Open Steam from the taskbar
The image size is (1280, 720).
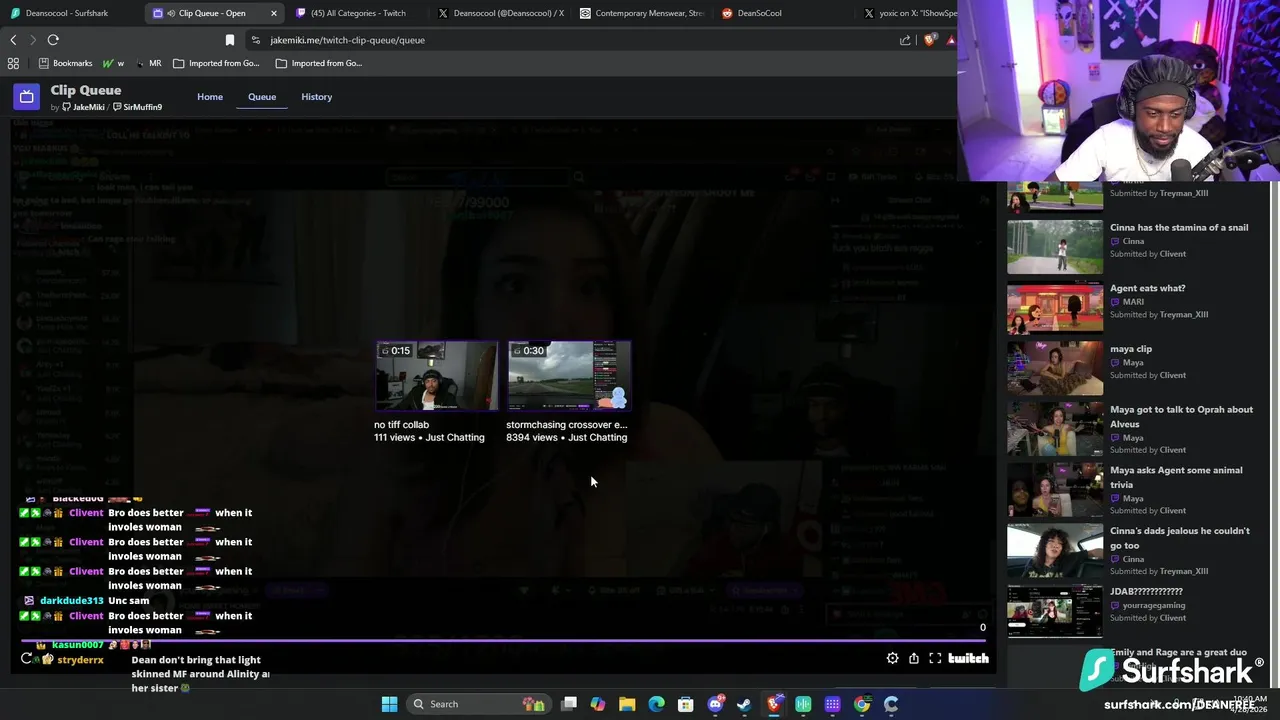pyautogui.click(x=744, y=704)
